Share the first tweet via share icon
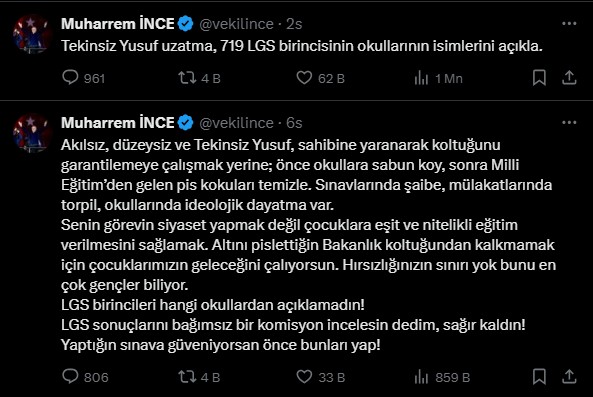The image size is (593, 397). pos(569,78)
